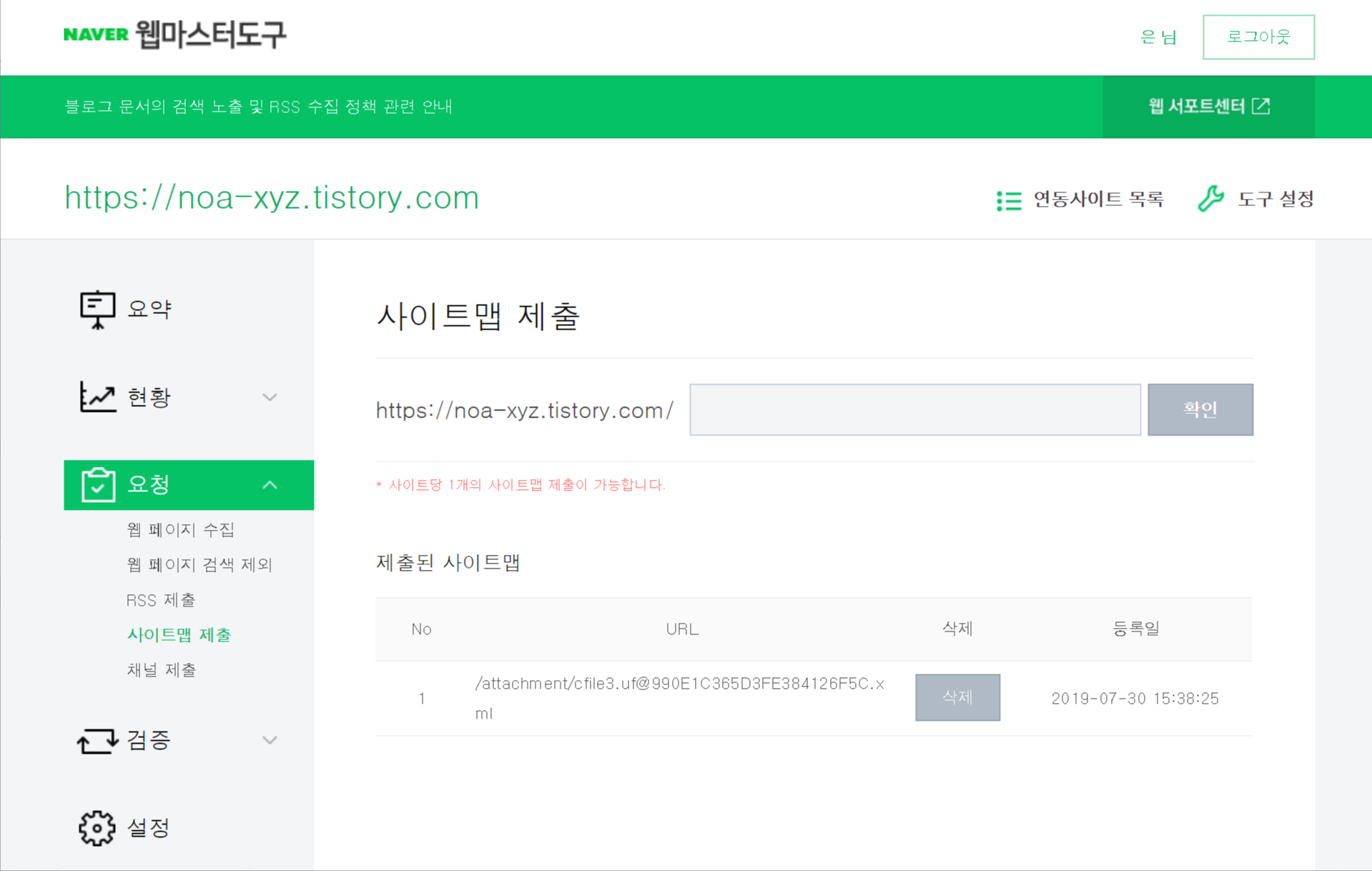Click the blog RSS policy notice banner text
The image size is (1372, 871).
pyautogui.click(x=258, y=107)
